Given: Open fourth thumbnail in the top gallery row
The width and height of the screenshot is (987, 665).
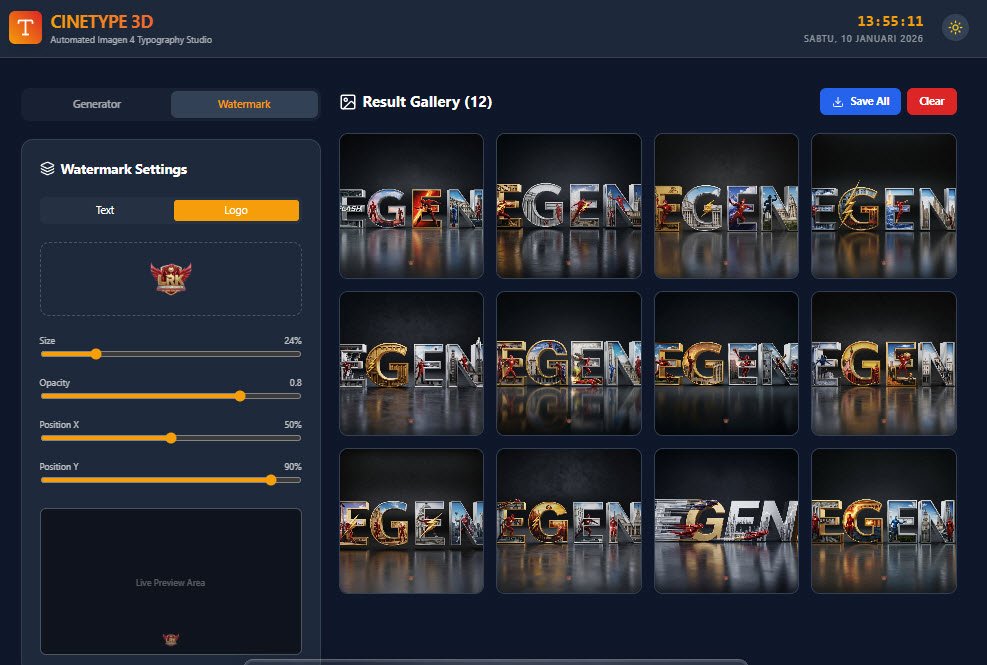Looking at the screenshot, I should click(x=884, y=206).
